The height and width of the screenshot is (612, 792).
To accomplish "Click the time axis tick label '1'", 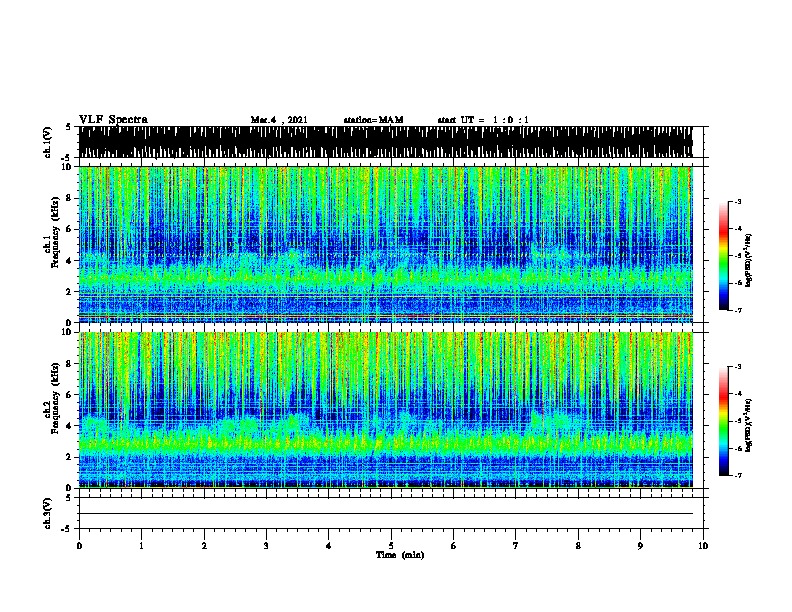I will [141, 546].
